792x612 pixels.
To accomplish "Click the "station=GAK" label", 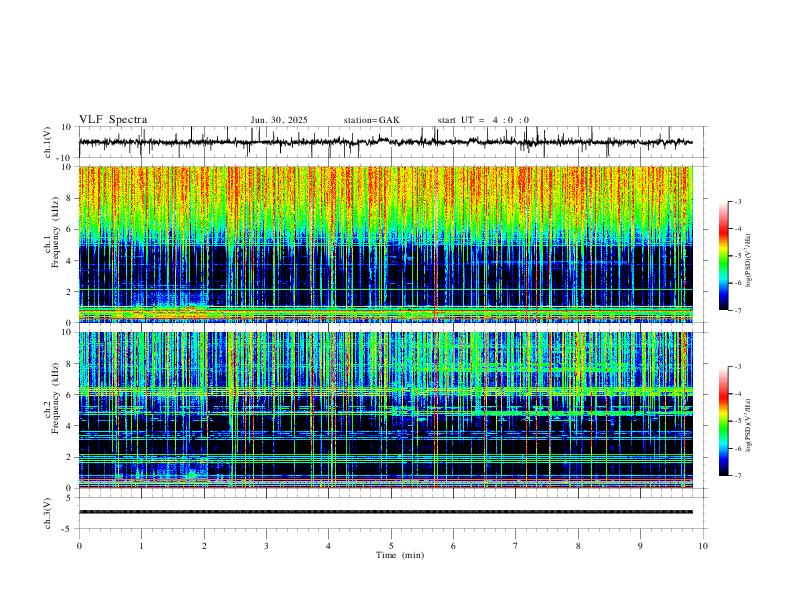I will click(x=371, y=120).
